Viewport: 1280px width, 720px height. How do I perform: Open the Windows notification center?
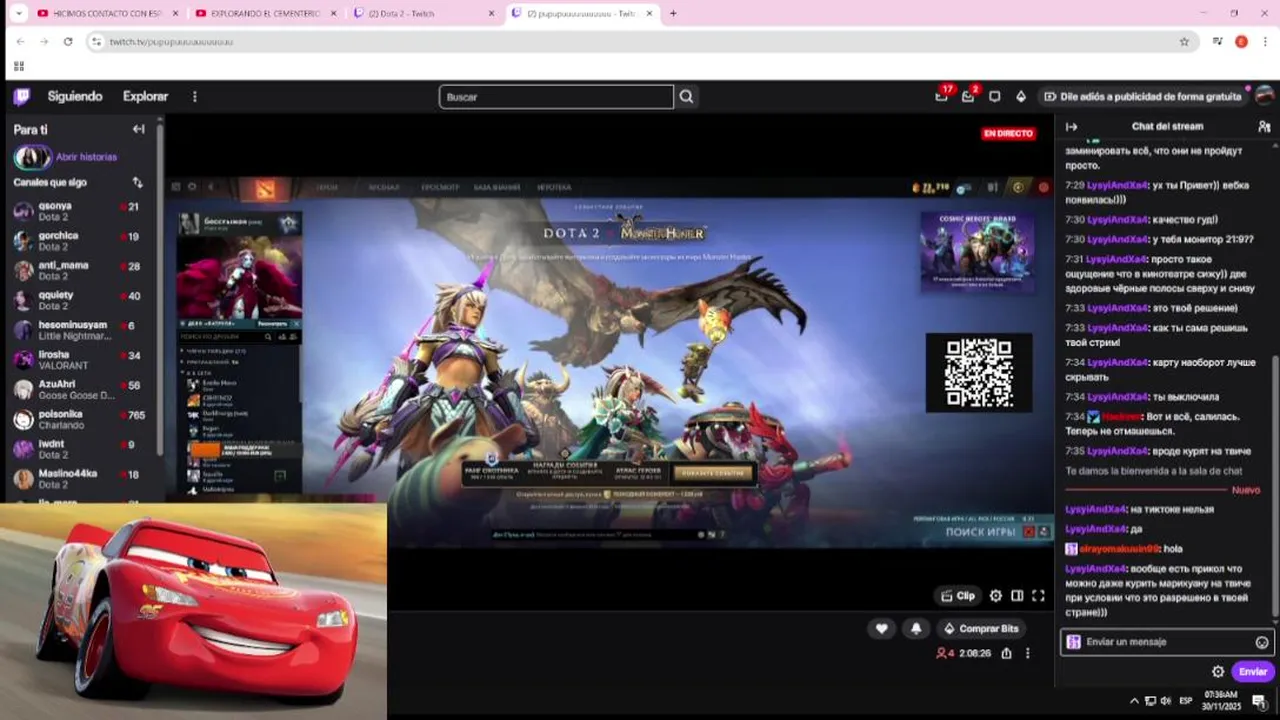(x=1259, y=701)
